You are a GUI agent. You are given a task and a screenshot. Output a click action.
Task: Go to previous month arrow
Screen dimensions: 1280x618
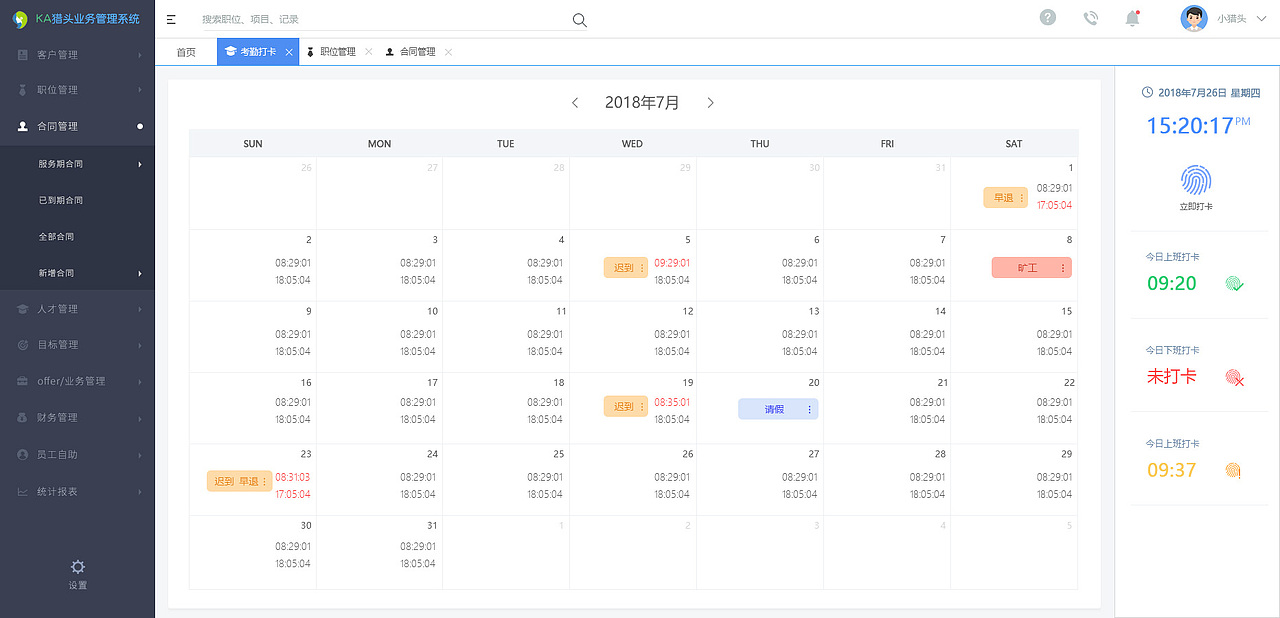(x=575, y=103)
